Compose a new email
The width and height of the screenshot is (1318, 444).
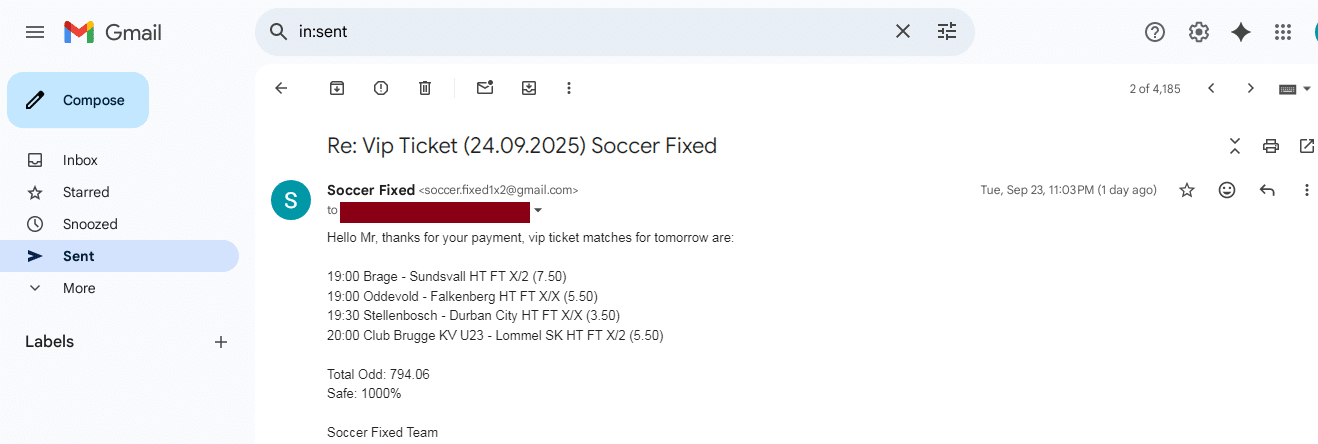(78, 100)
